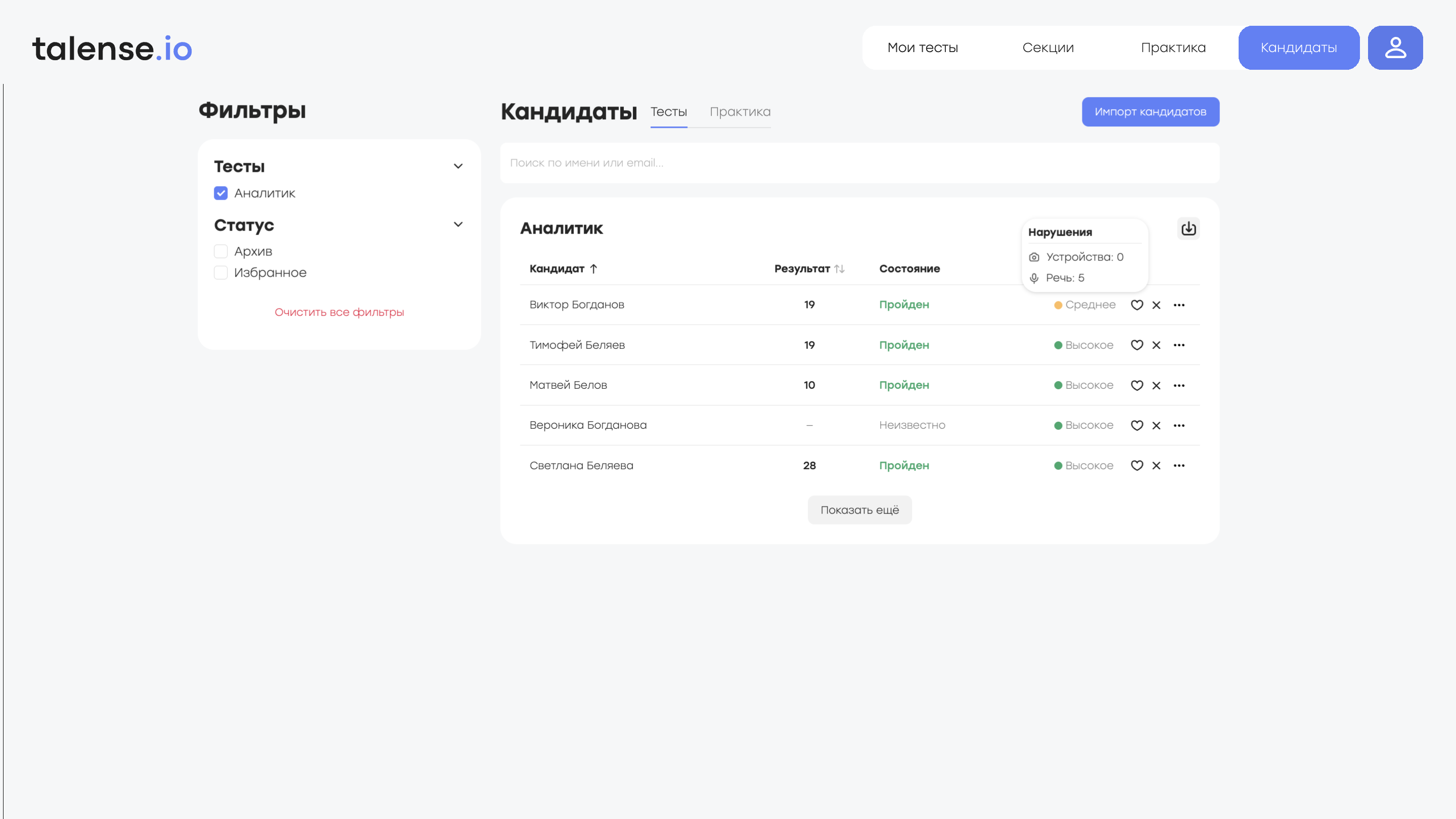The image size is (1456, 819).
Task: Click the Высокое rating for Тимофей Беляев
Action: pyautogui.click(x=1083, y=345)
